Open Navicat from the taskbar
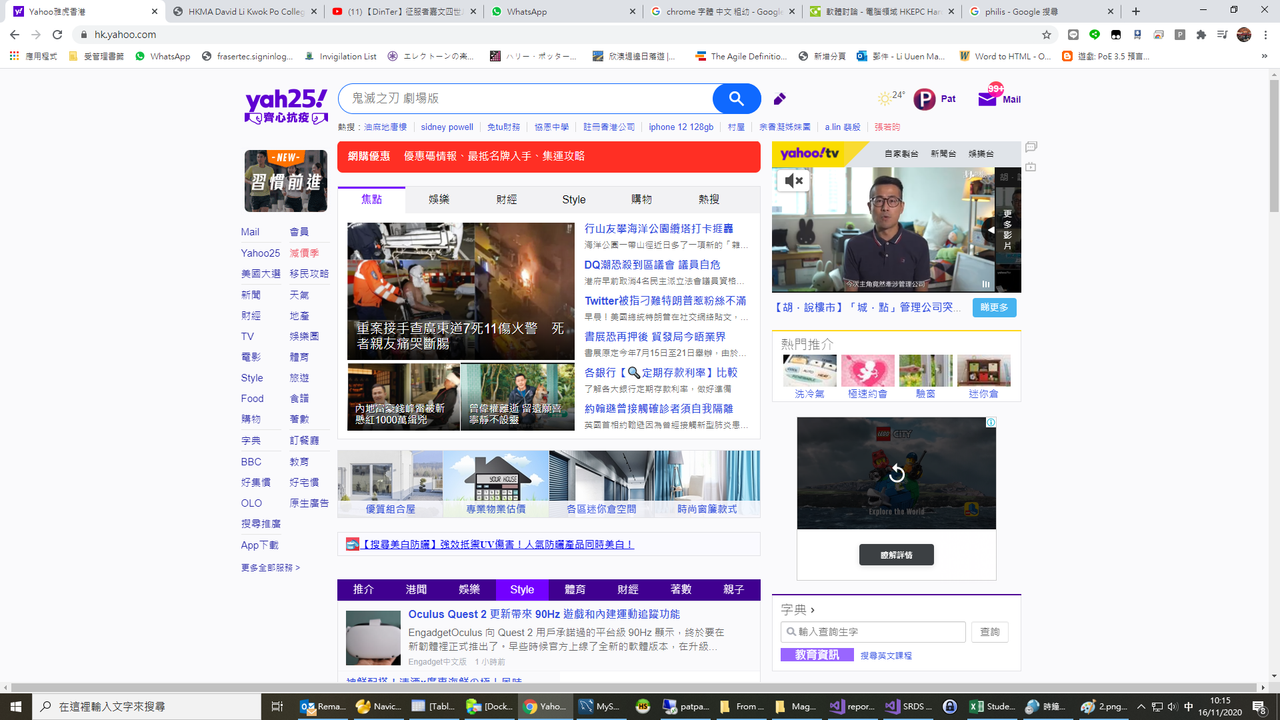 [378, 706]
